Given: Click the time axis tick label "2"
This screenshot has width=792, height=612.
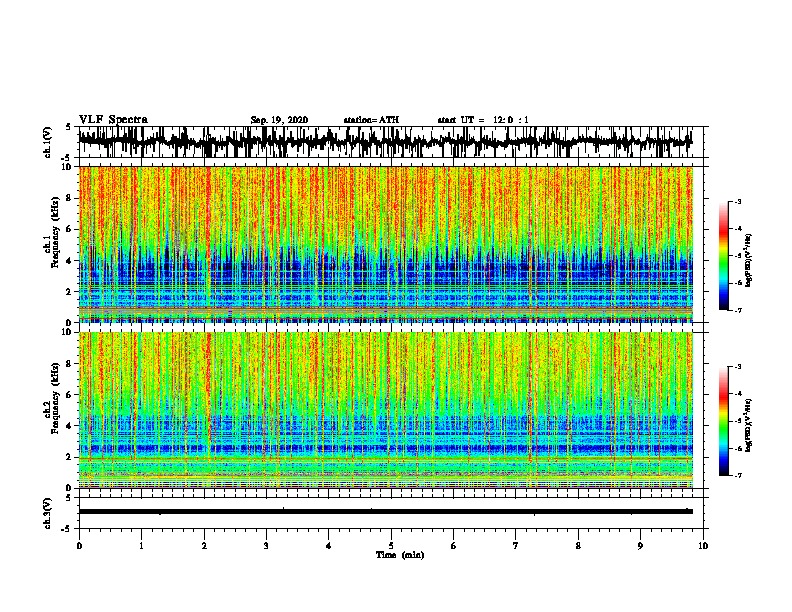Looking at the screenshot, I should click(x=204, y=546).
